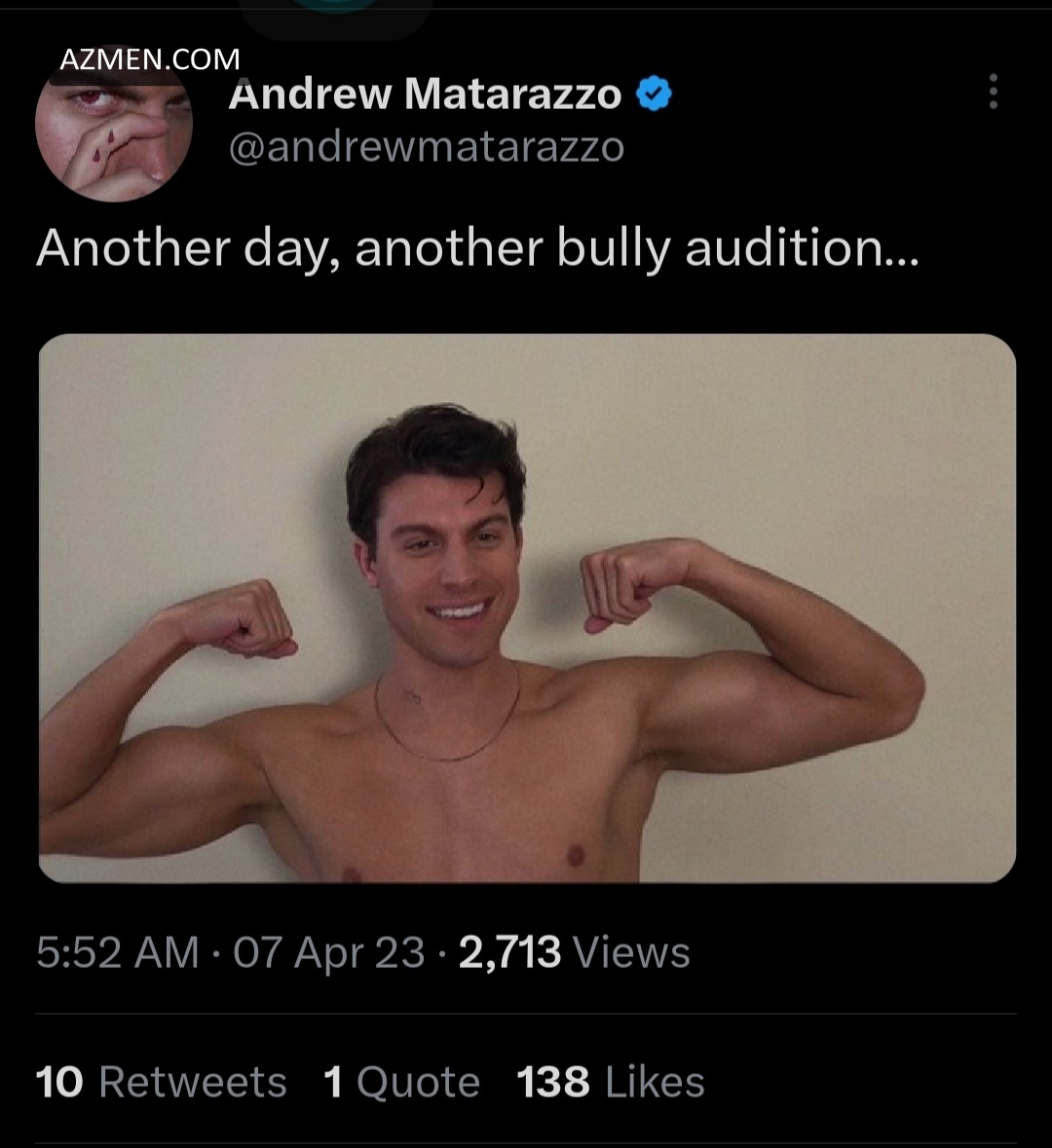Image resolution: width=1052 pixels, height=1148 pixels.
Task: Open the Andrew Matarazzo display name
Action: pyautogui.click(x=425, y=94)
